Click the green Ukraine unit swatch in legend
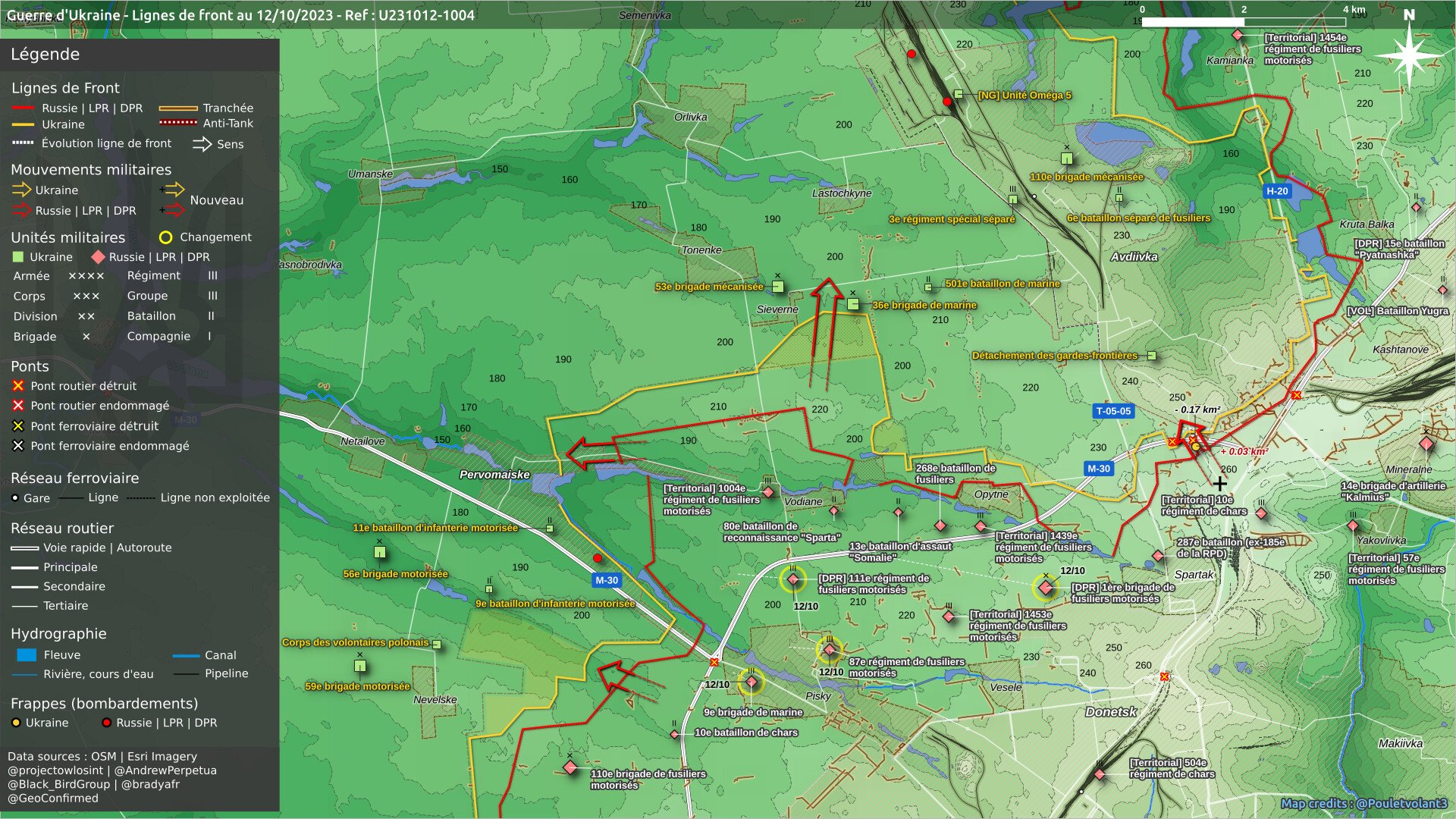This screenshot has width=1456, height=819. 18,257
